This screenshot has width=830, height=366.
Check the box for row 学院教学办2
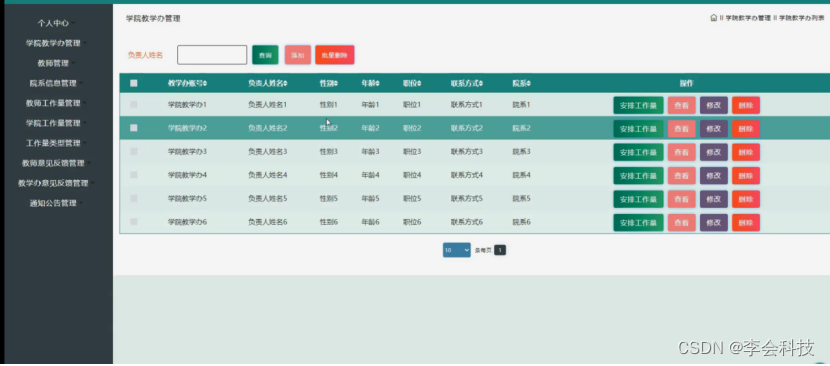pyautogui.click(x=134, y=128)
